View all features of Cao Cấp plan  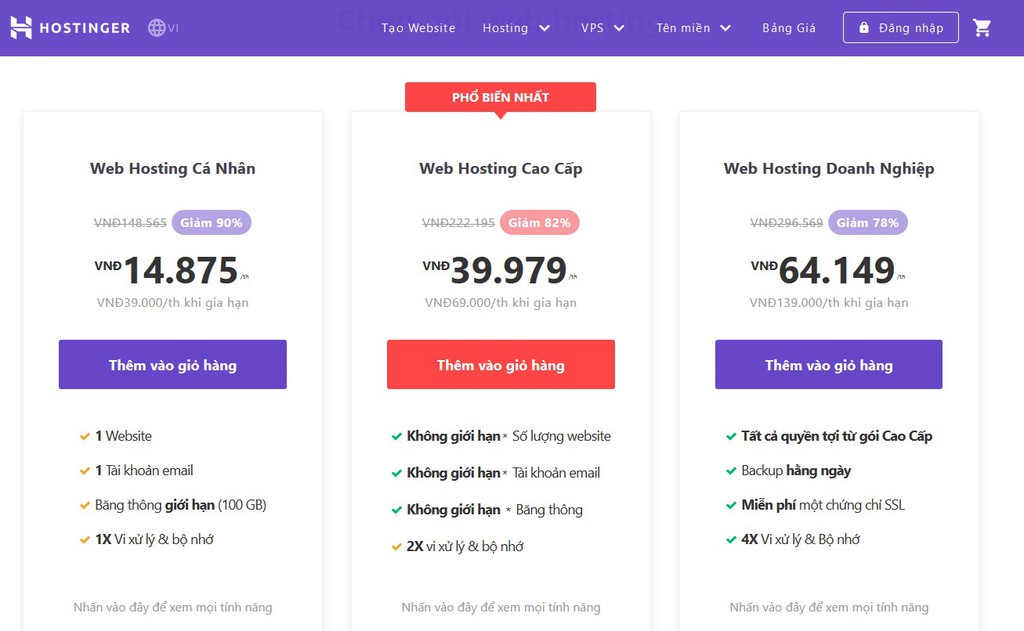click(501, 607)
